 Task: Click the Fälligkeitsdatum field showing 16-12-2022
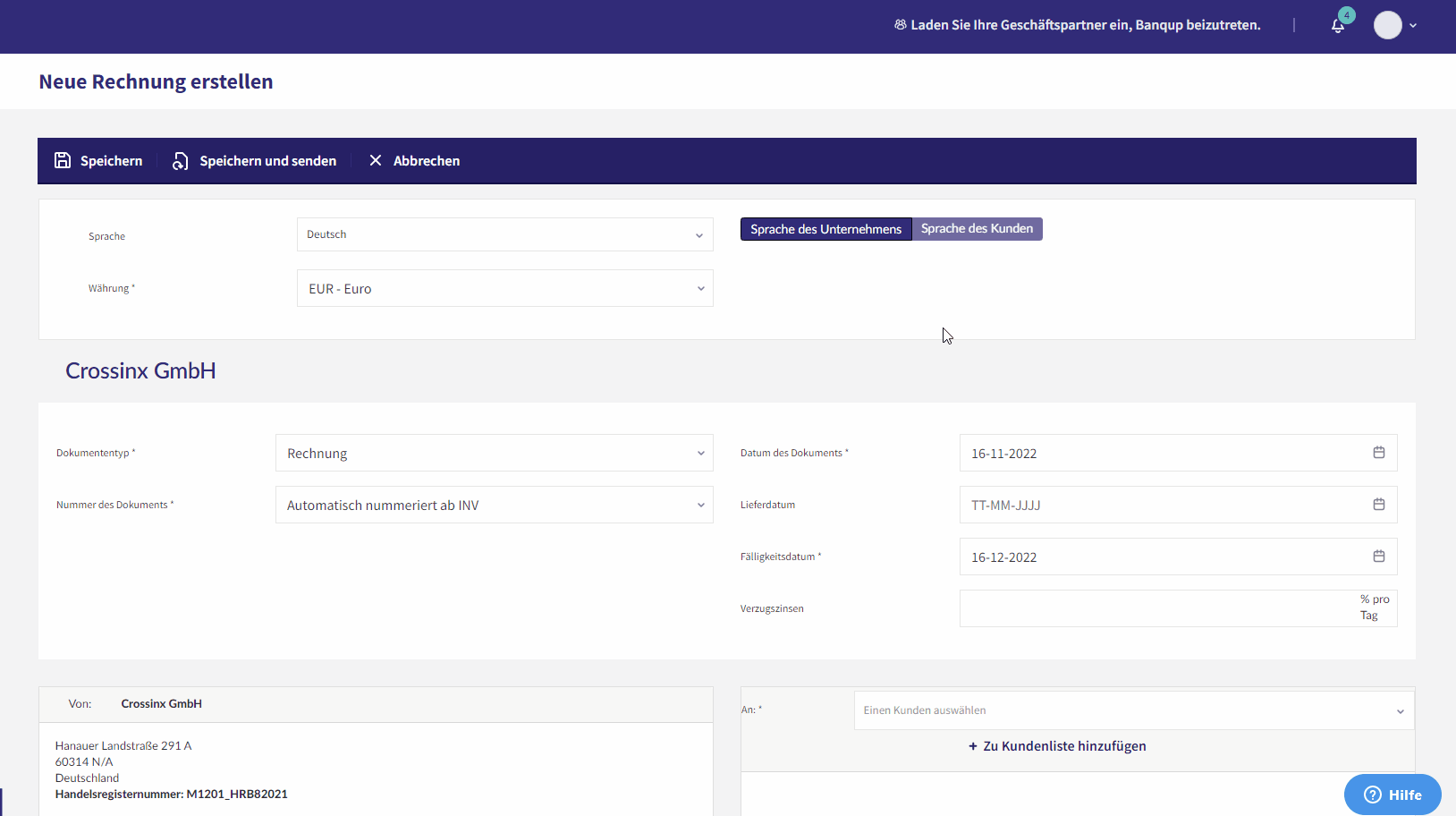(x=1178, y=557)
